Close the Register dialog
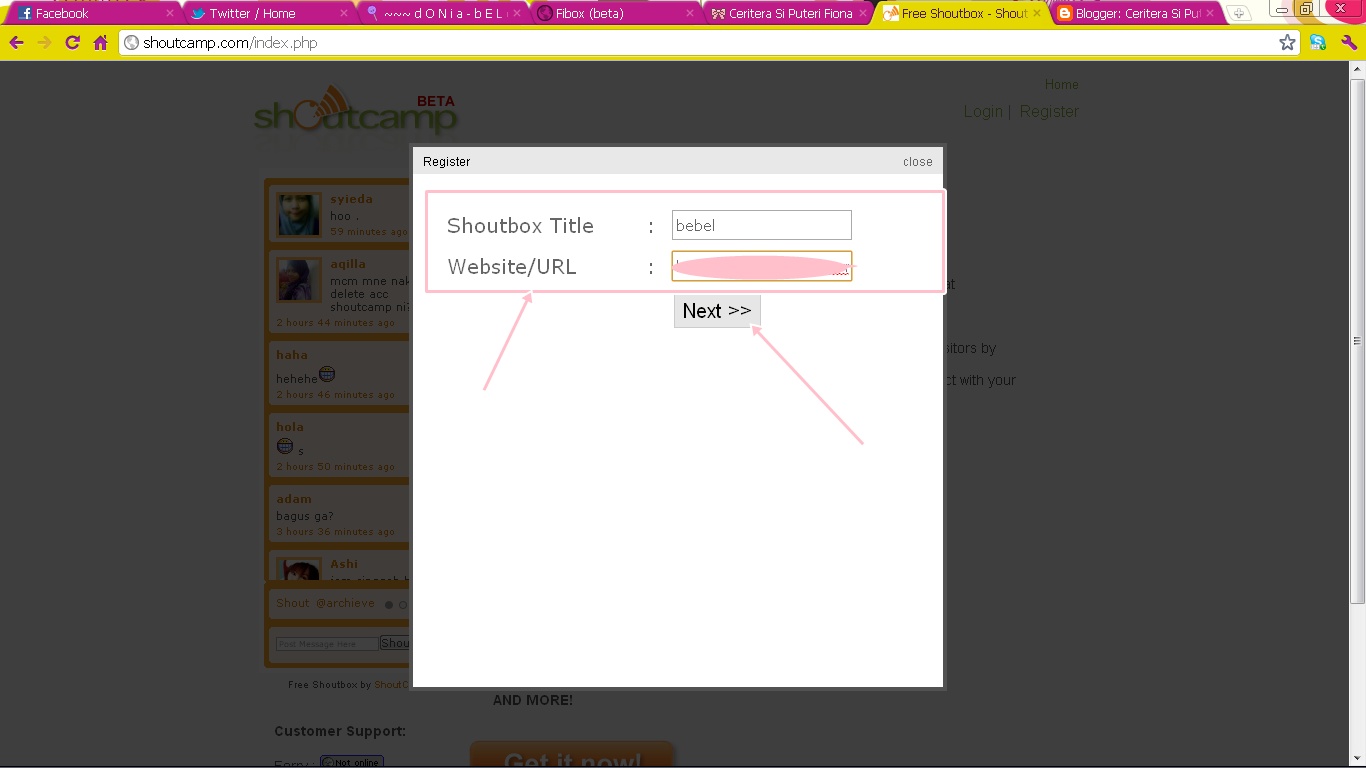The height and width of the screenshot is (768, 1366). 917,161
